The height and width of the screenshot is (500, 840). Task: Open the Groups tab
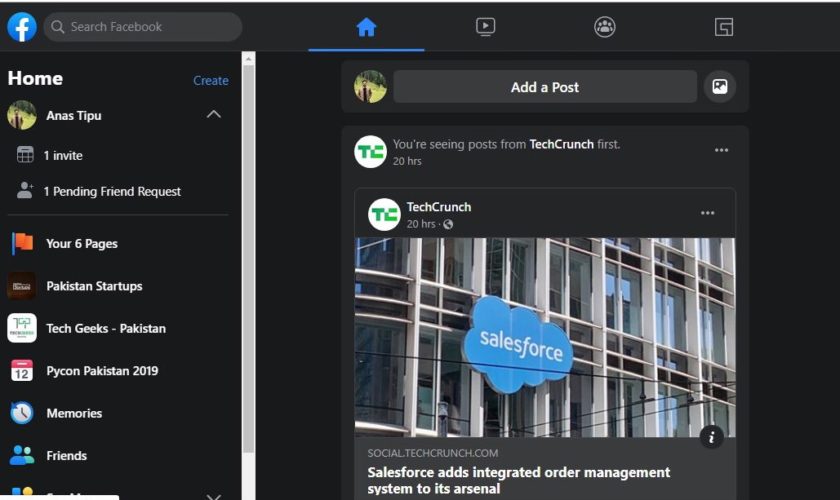[605, 27]
